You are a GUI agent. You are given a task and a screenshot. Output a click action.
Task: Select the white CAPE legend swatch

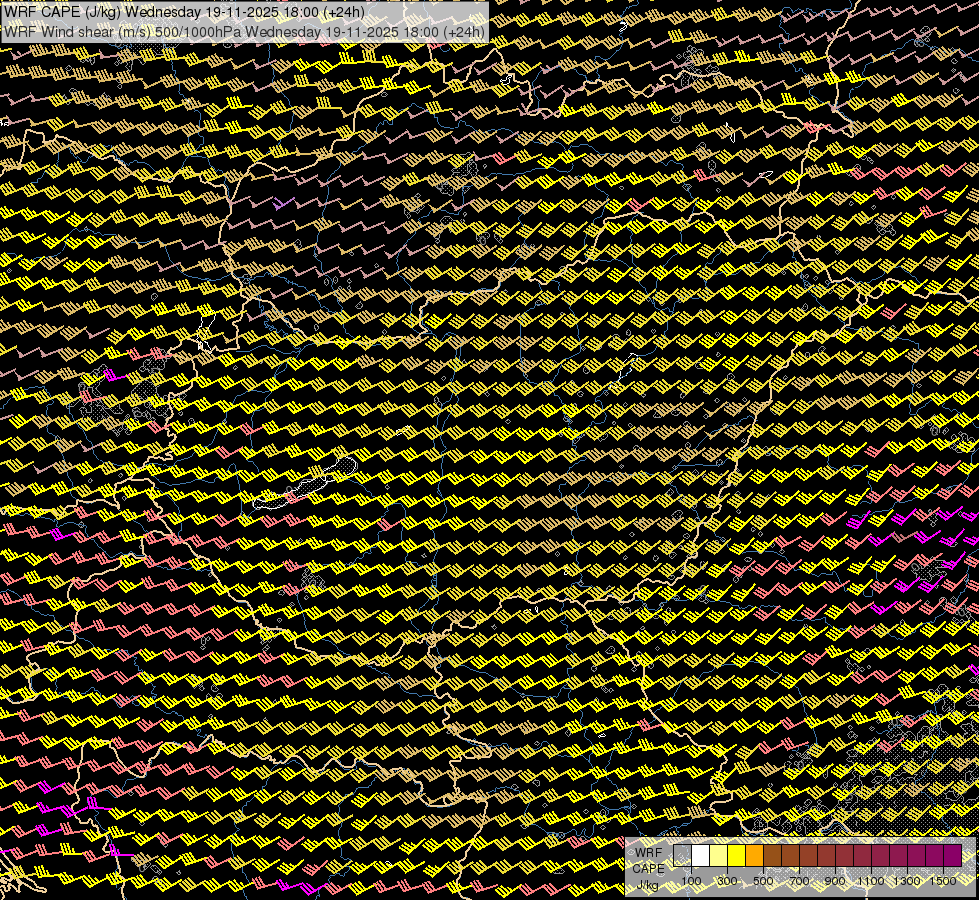[700, 856]
